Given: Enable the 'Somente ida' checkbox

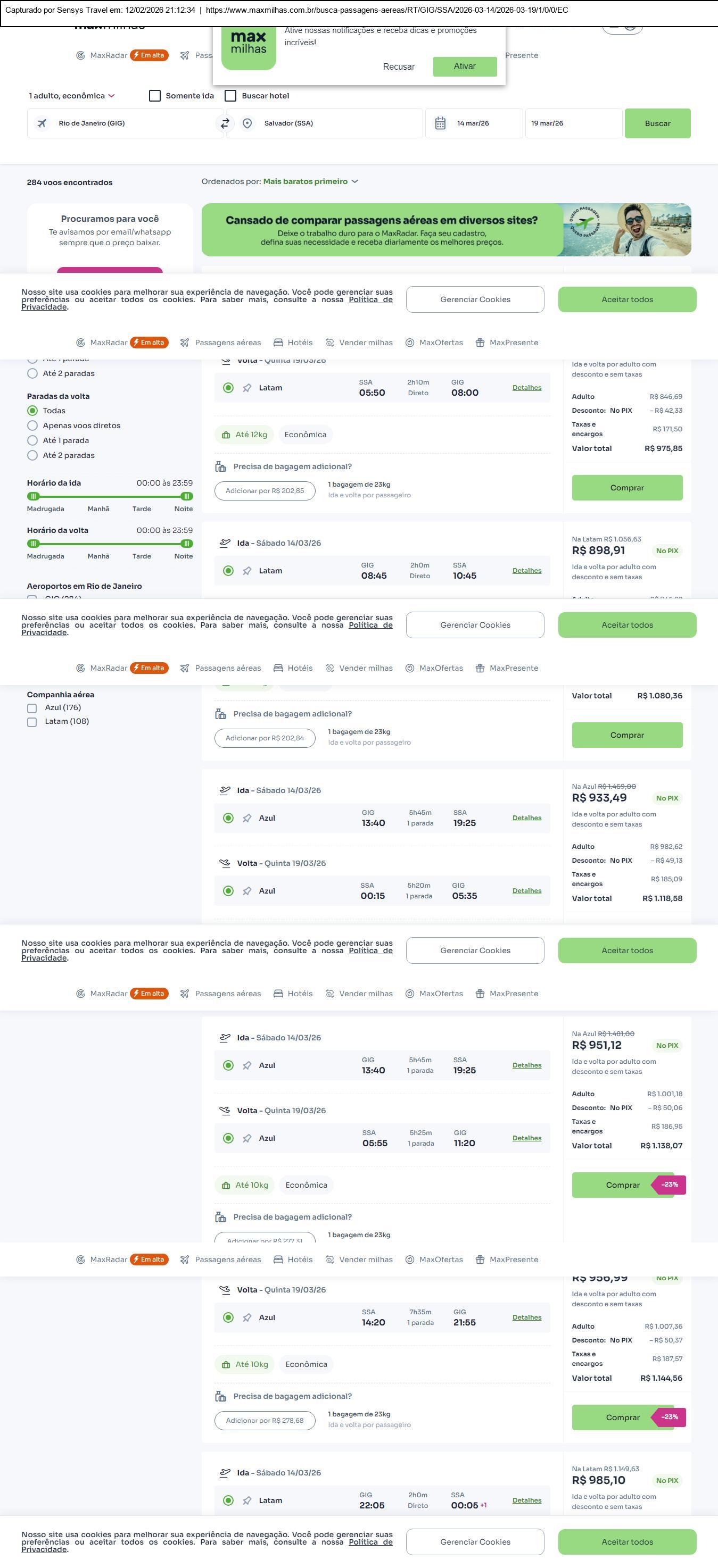Looking at the screenshot, I should tap(155, 96).
